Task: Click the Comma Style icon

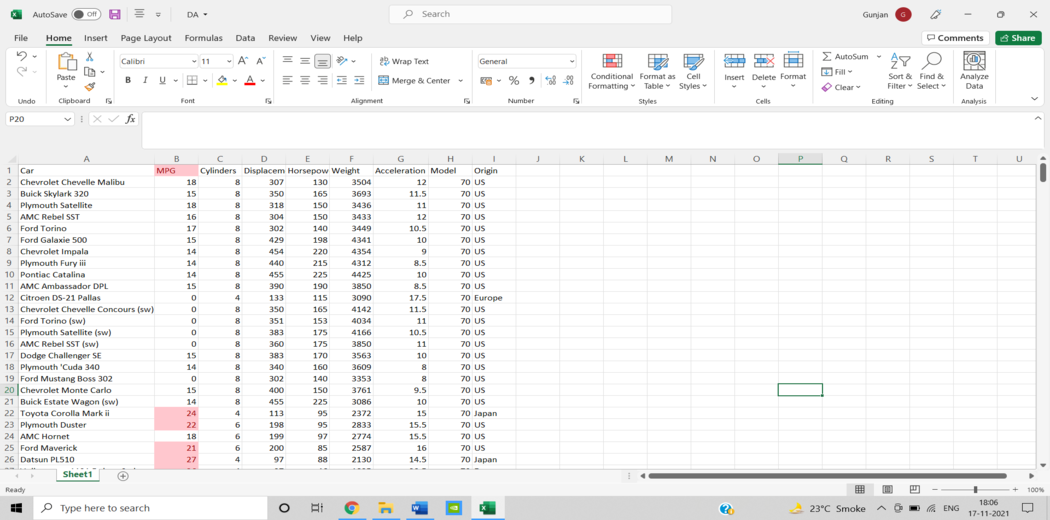Action: click(532, 80)
